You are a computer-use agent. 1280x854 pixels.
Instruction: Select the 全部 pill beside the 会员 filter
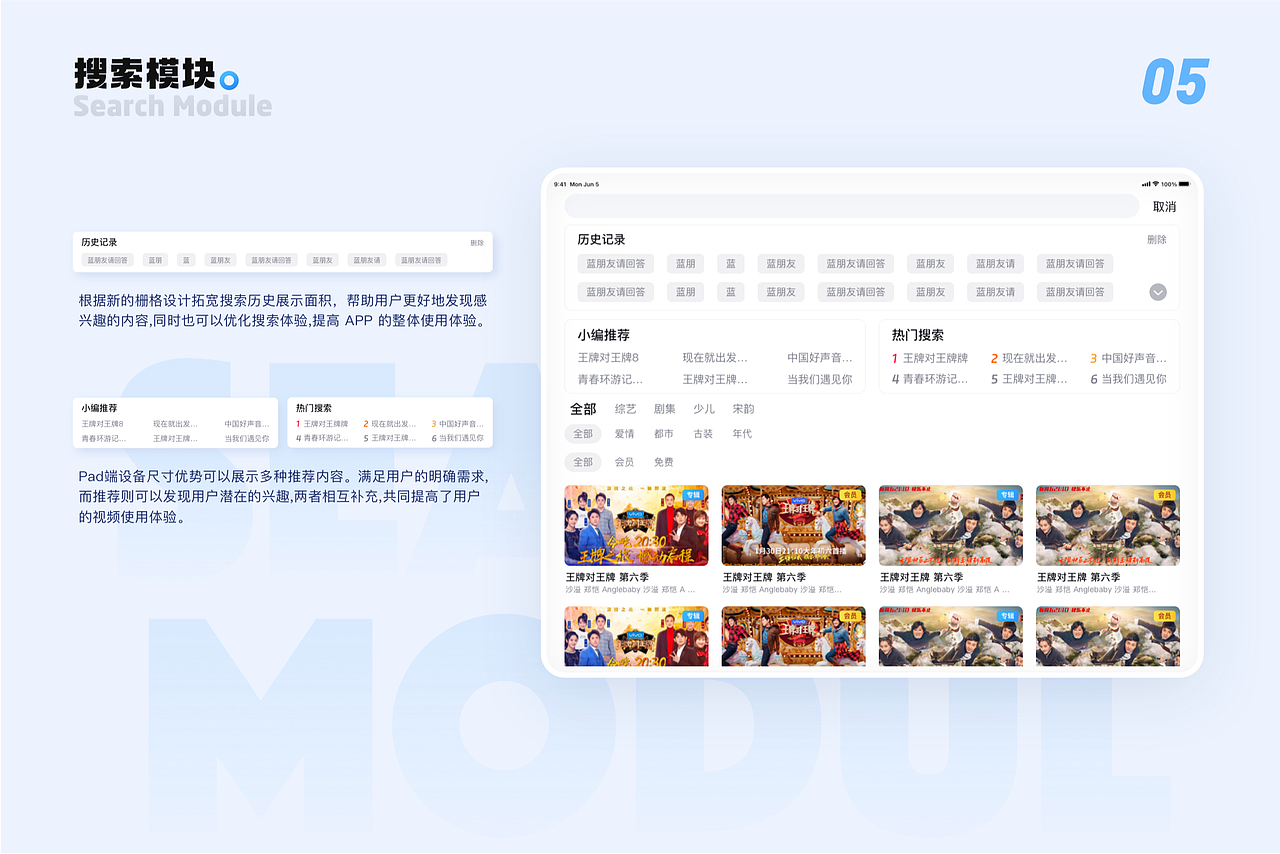(582, 462)
